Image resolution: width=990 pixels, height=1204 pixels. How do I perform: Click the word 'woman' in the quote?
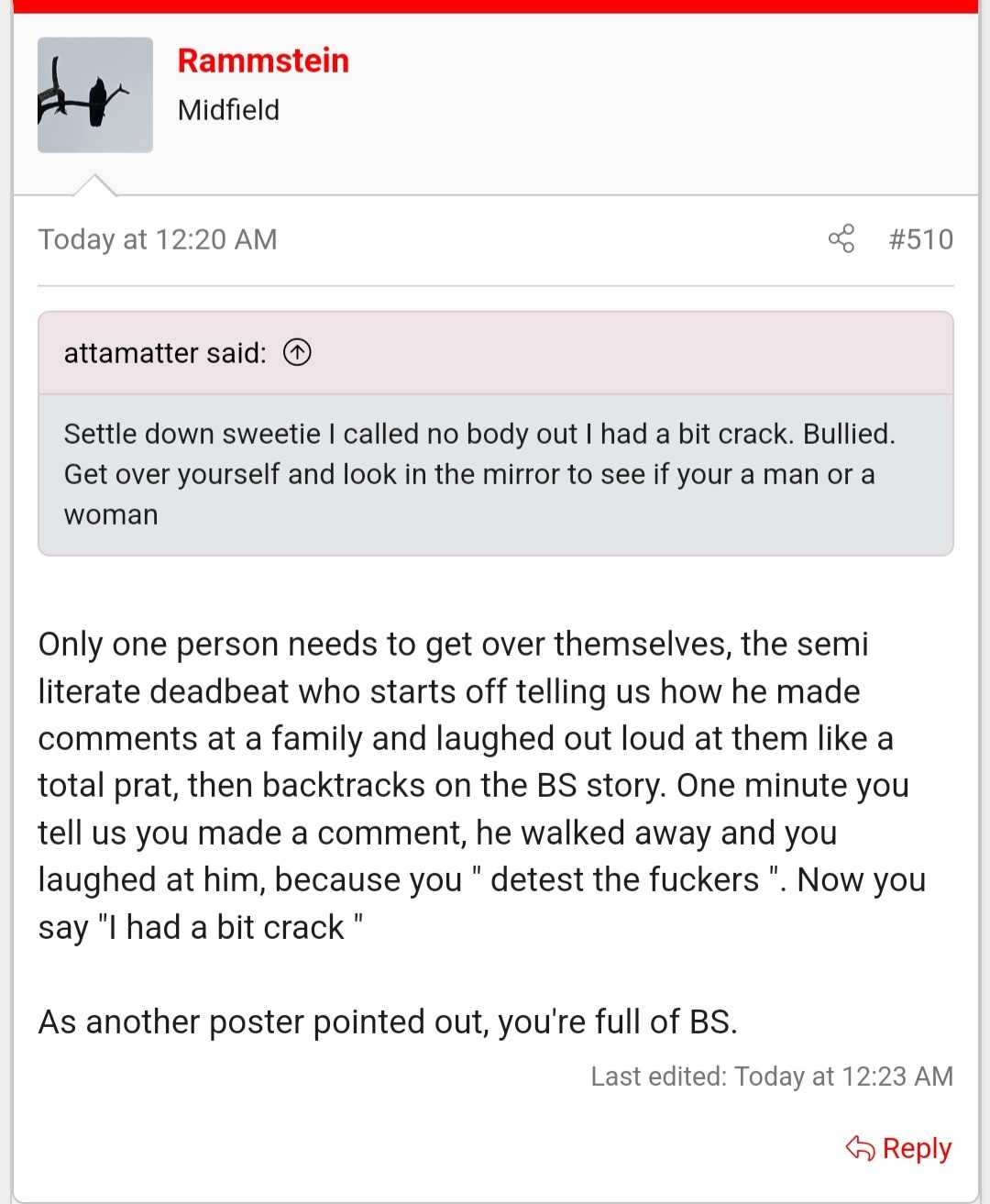(111, 515)
